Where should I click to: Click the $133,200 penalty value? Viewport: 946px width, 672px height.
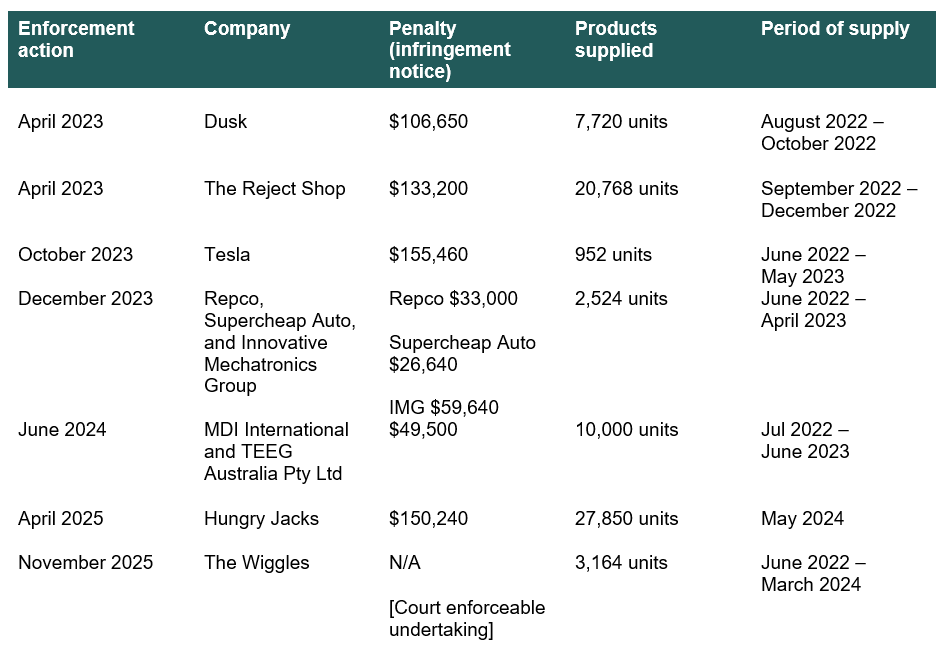(x=428, y=189)
